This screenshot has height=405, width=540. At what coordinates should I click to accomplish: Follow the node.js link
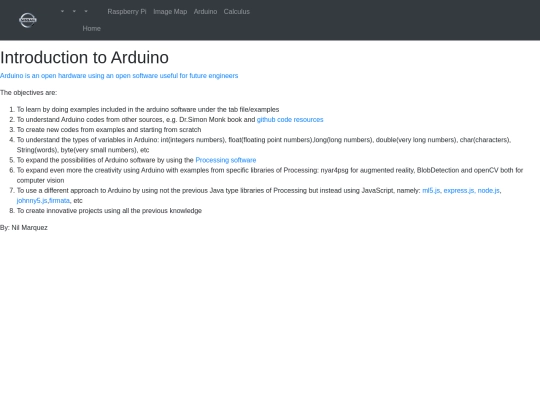[488, 190]
